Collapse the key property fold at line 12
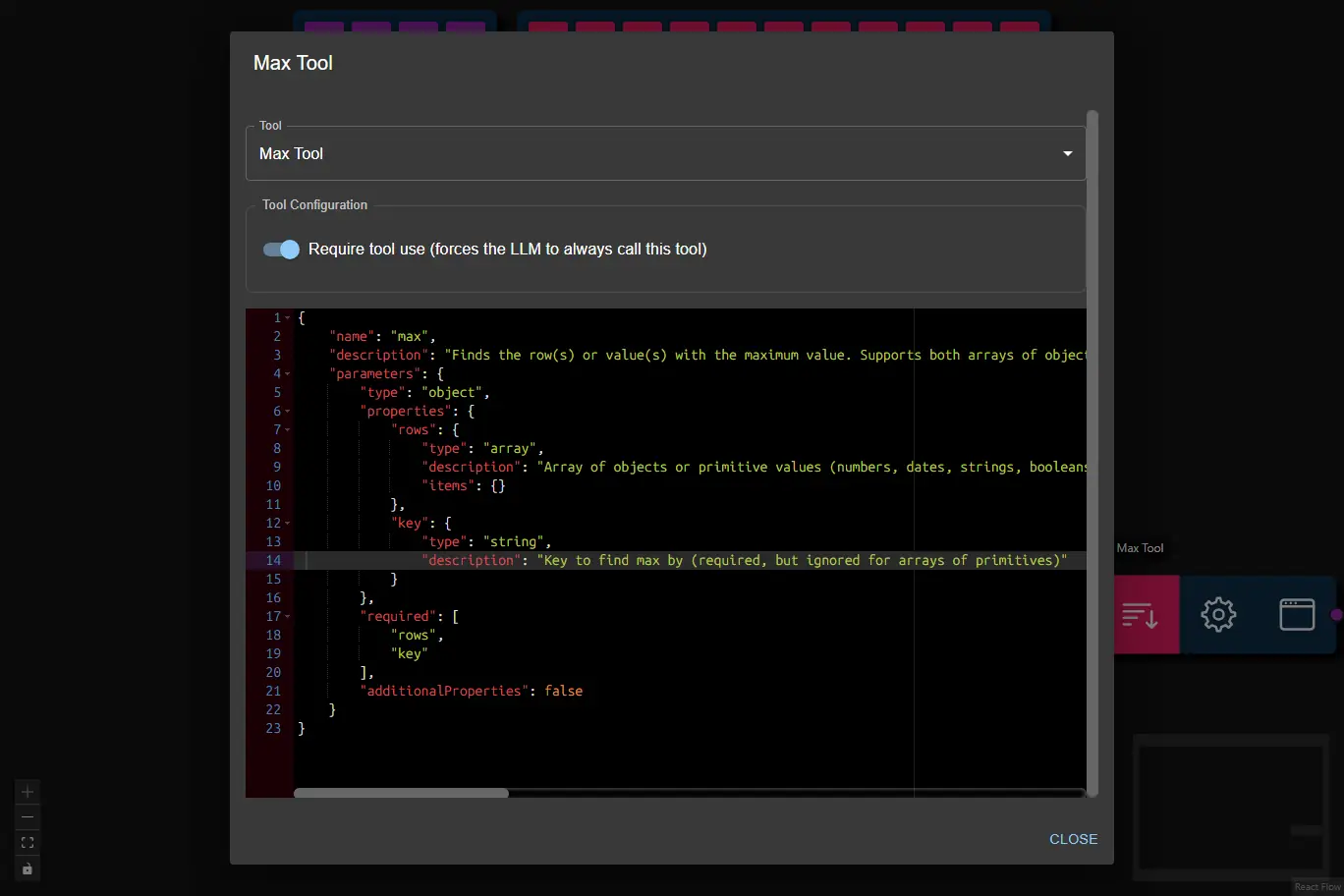Screen dimensions: 1344x896 pos(287,523)
